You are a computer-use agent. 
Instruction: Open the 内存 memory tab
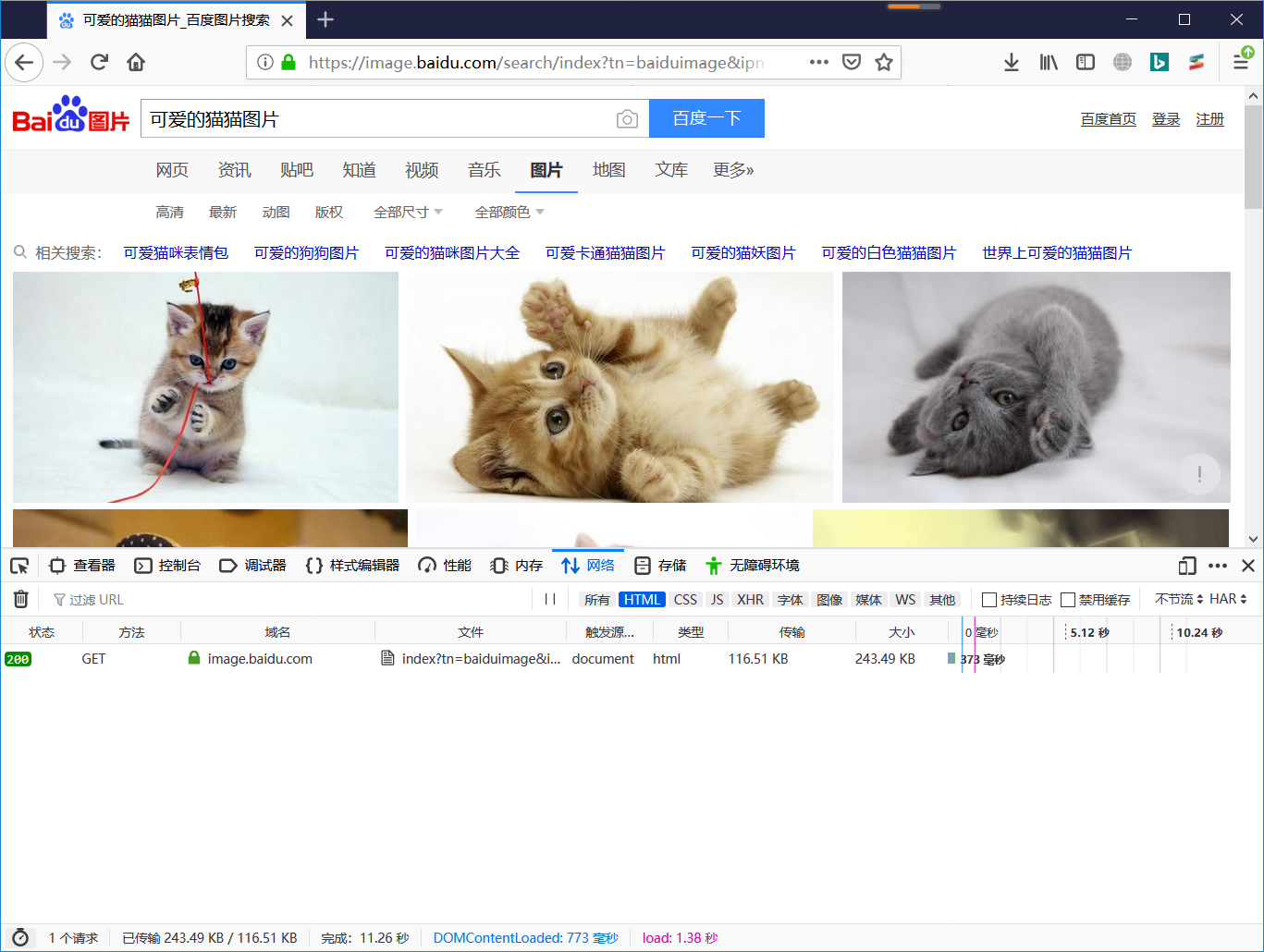click(x=517, y=566)
